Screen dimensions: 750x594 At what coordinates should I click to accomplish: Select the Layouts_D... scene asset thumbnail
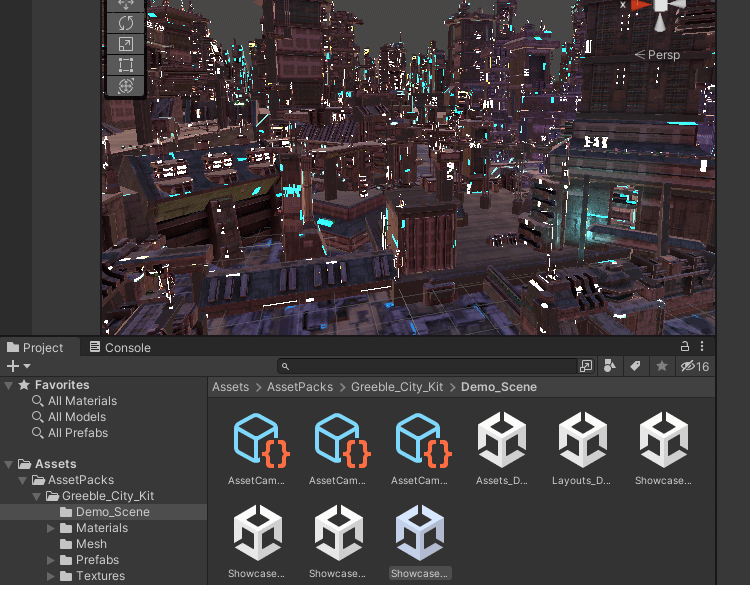coord(582,447)
